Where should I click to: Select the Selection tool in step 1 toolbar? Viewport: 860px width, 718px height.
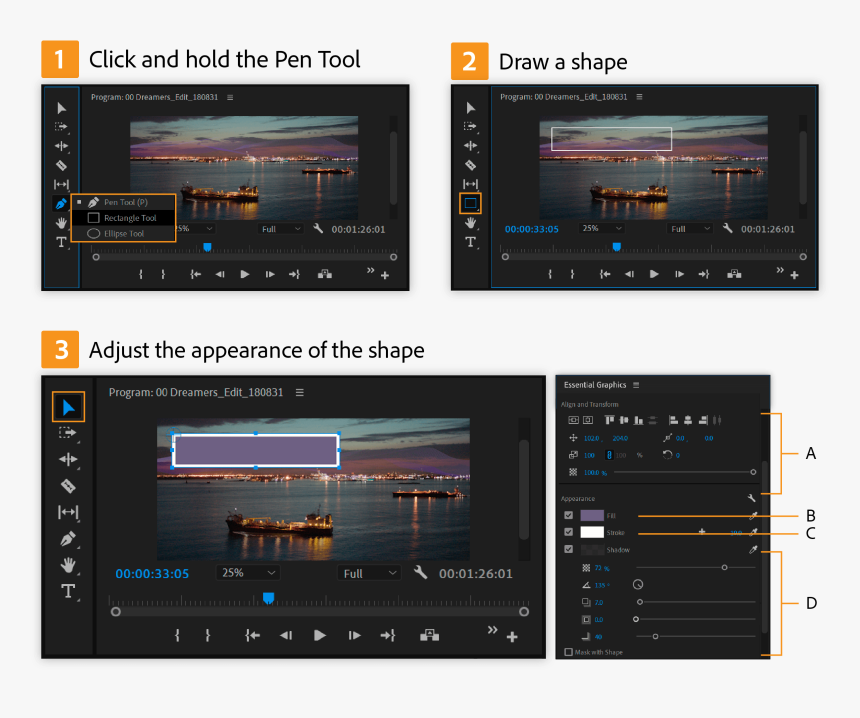click(x=61, y=108)
